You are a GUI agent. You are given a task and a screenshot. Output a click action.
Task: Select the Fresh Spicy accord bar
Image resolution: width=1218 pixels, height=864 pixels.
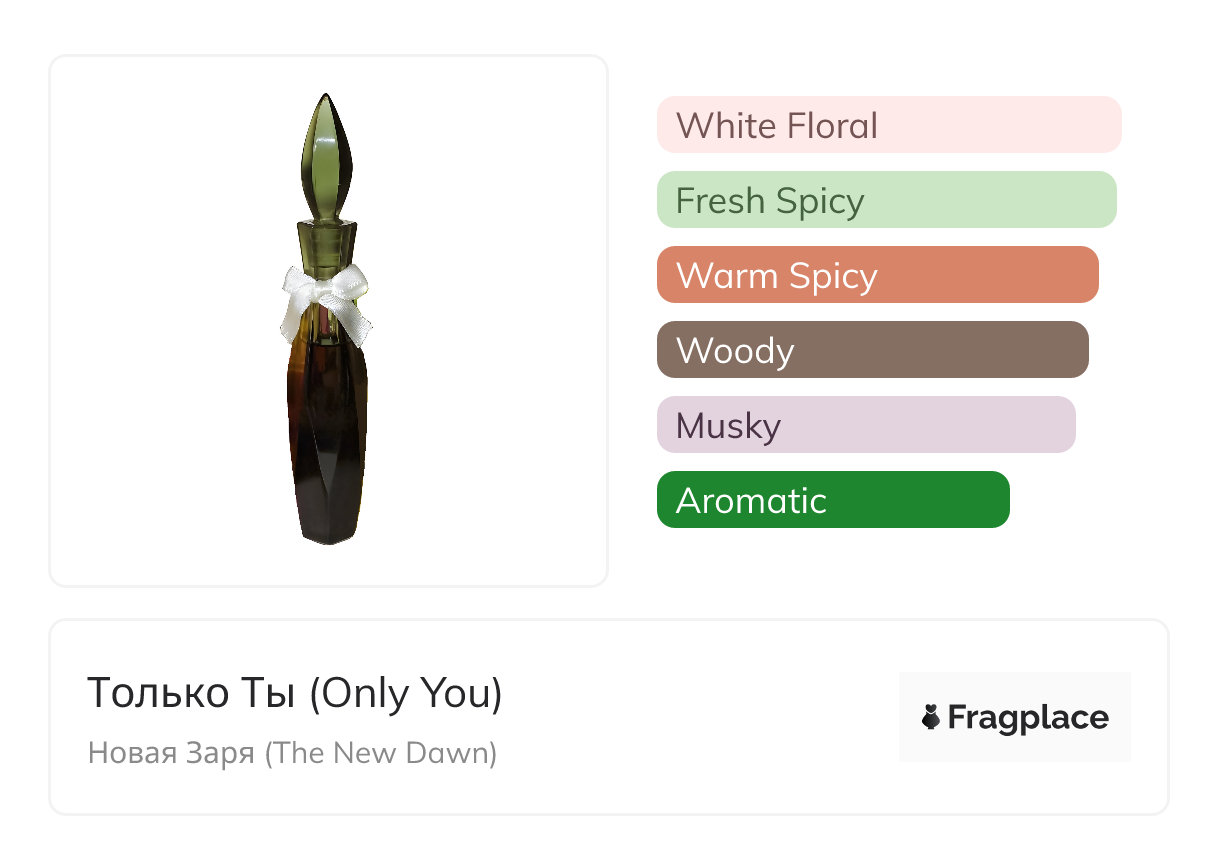click(886, 200)
